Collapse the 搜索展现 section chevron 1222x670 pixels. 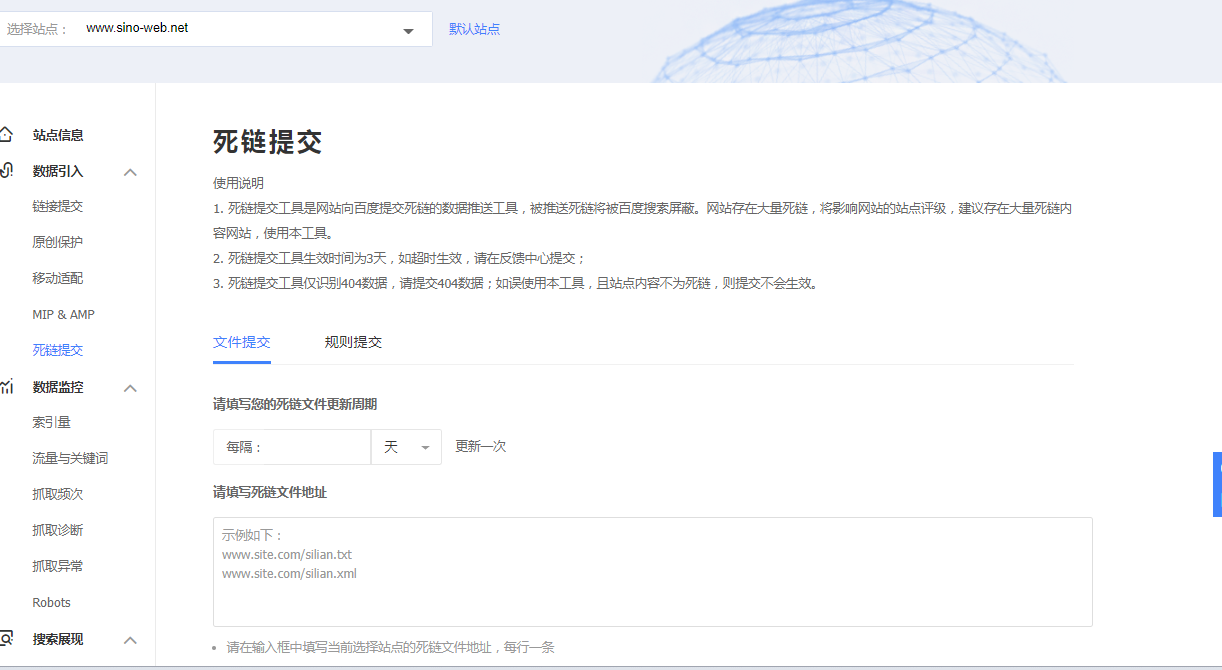[x=130, y=640]
